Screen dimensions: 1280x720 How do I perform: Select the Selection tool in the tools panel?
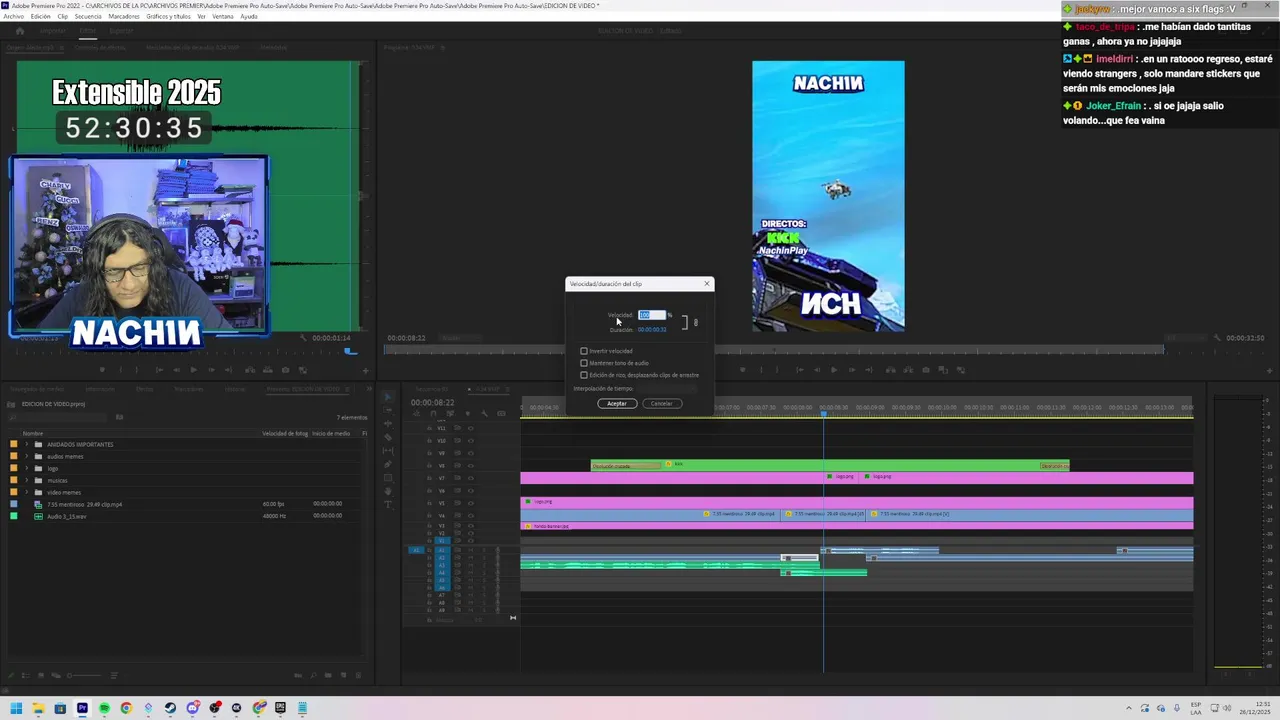point(388,396)
